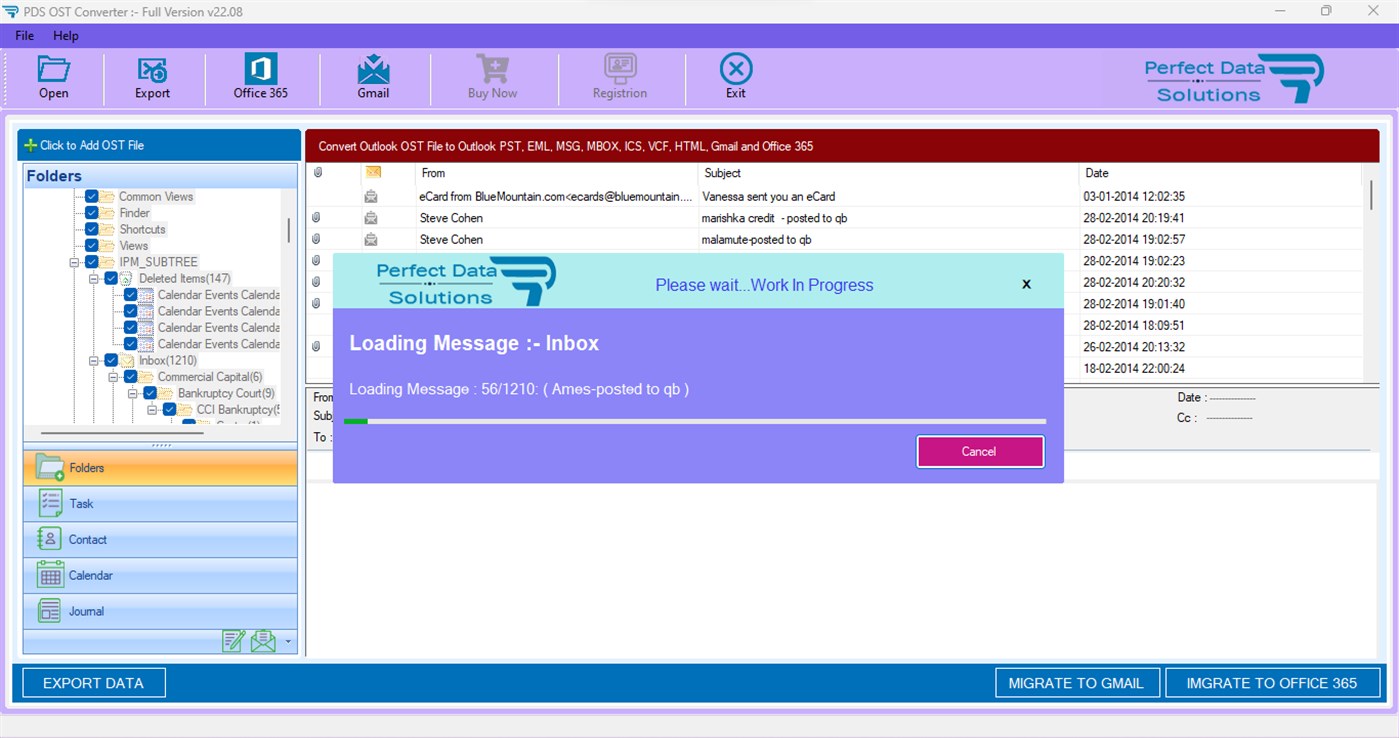1399x738 pixels.
Task: Switch to the Contact panel tab
Action: pyautogui.click(x=88, y=539)
